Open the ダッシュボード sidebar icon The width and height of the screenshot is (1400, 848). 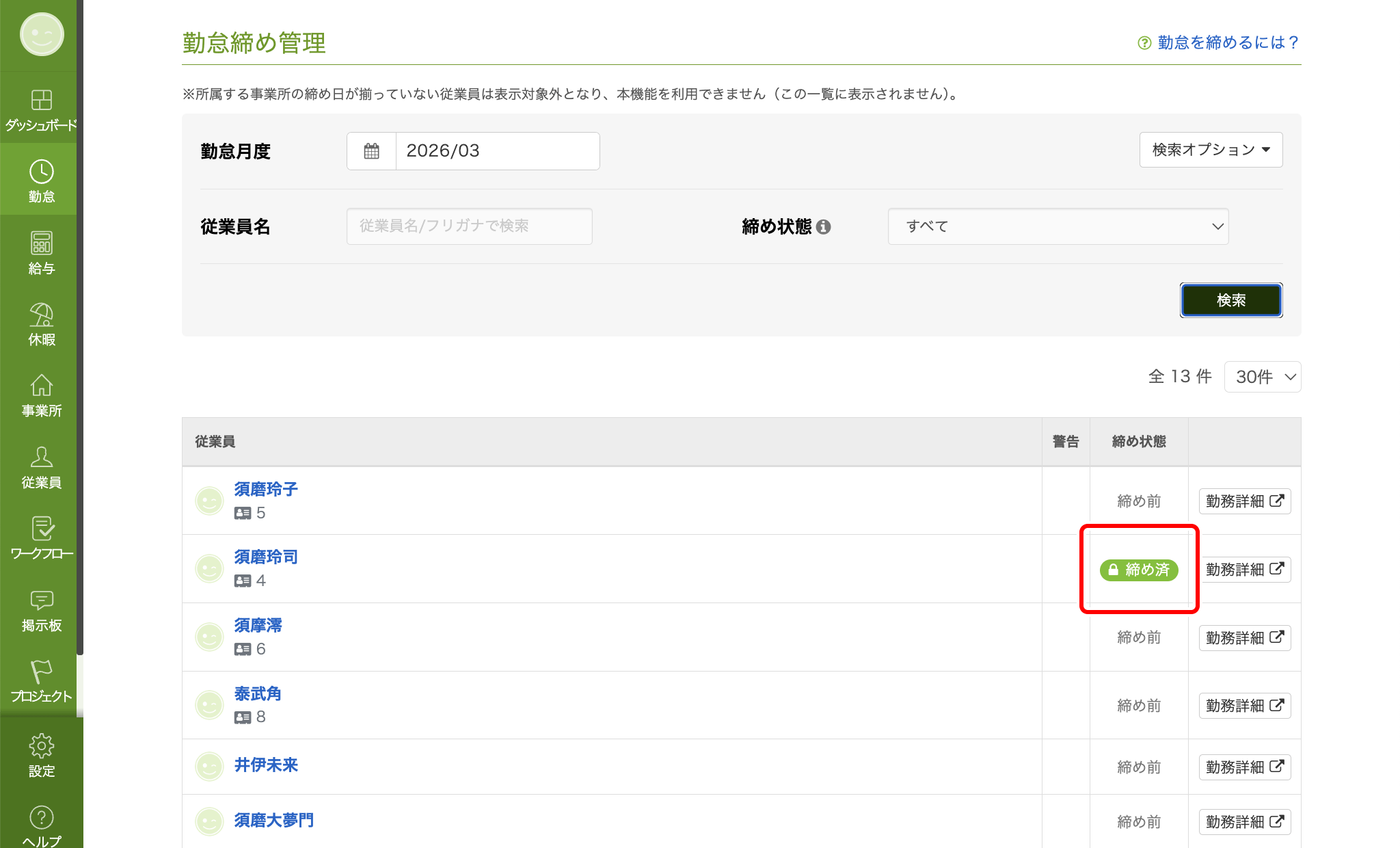click(x=41, y=101)
